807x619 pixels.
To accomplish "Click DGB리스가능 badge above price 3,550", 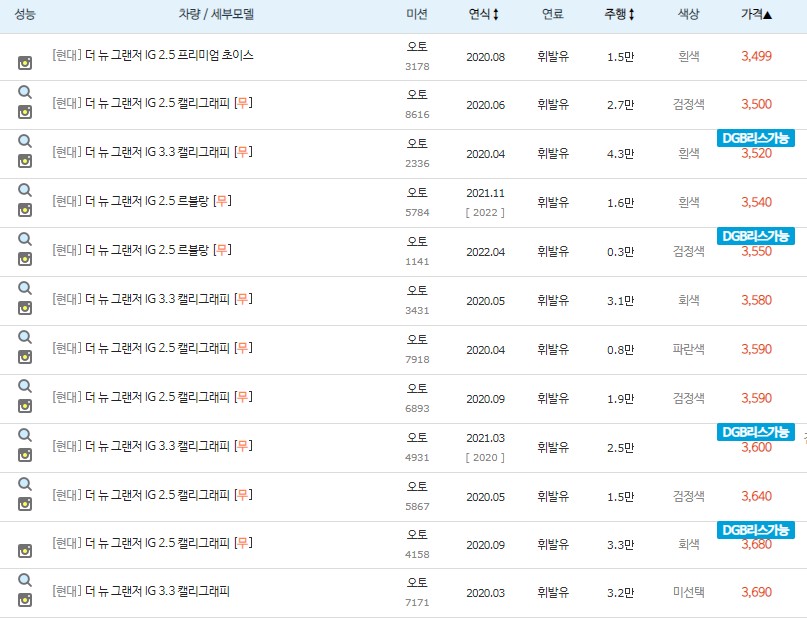I will coord(756,236).
